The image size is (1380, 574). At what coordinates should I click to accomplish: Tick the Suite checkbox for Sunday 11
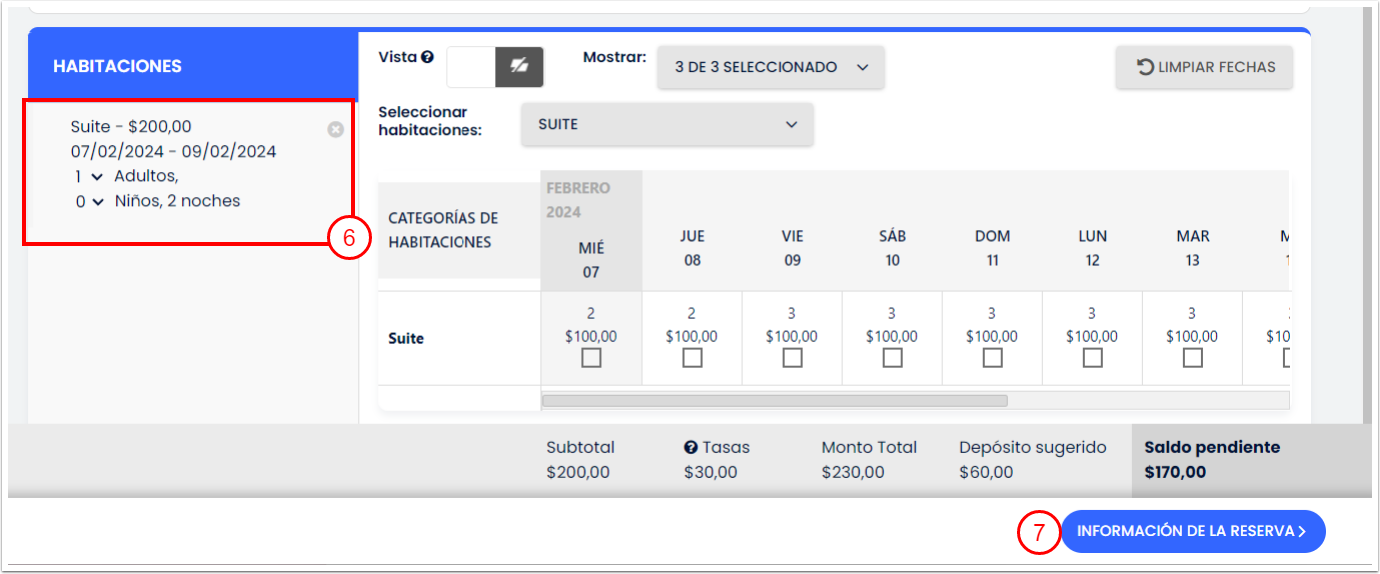992,357
